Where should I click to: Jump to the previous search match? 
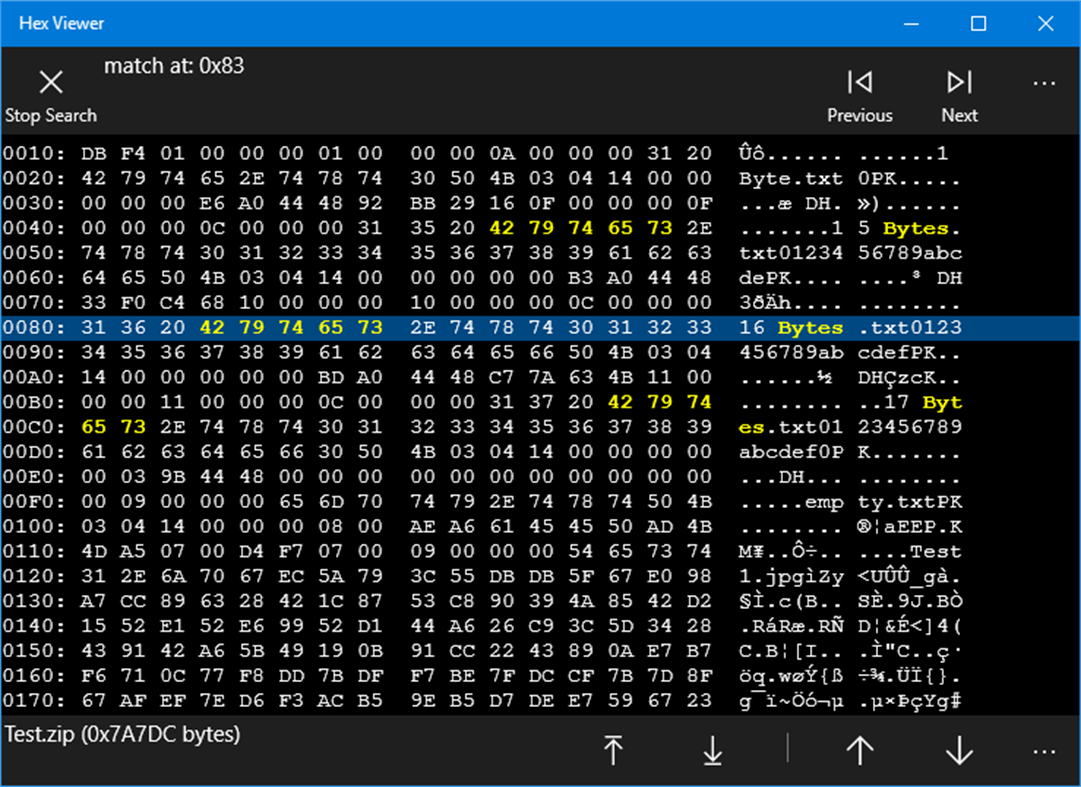pos(859,82)
